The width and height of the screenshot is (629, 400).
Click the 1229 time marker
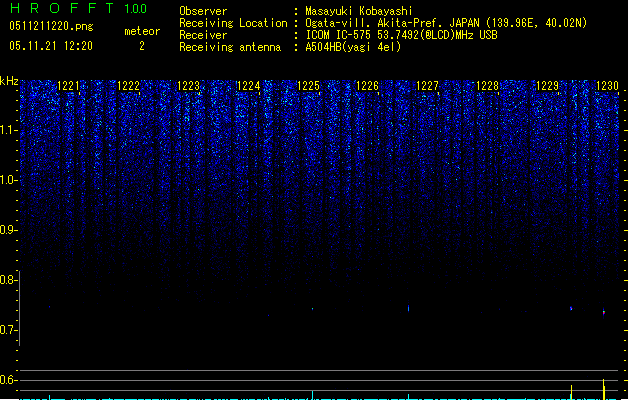coord(548,86)
